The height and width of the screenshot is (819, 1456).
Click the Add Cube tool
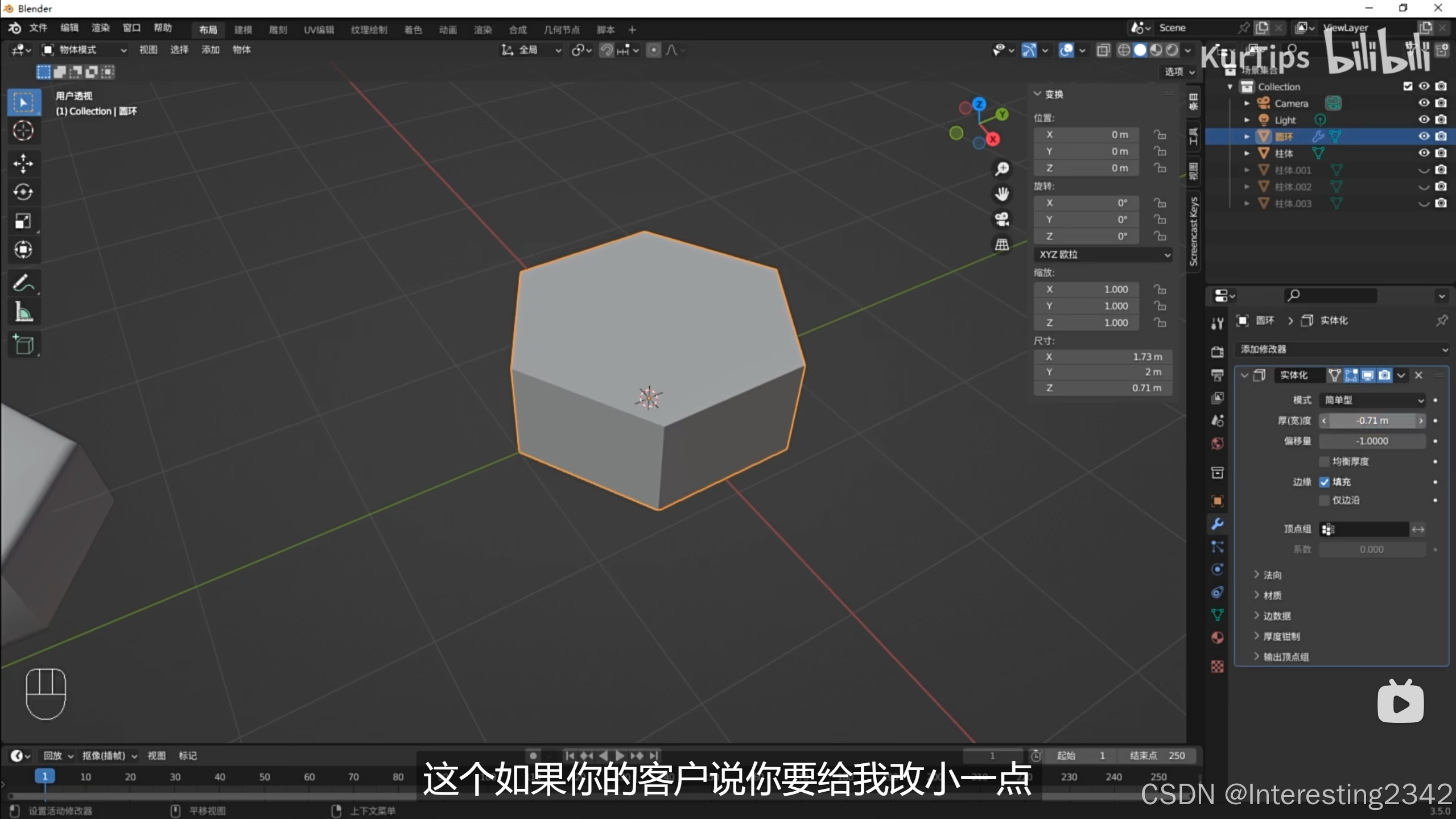click(23, 345)
